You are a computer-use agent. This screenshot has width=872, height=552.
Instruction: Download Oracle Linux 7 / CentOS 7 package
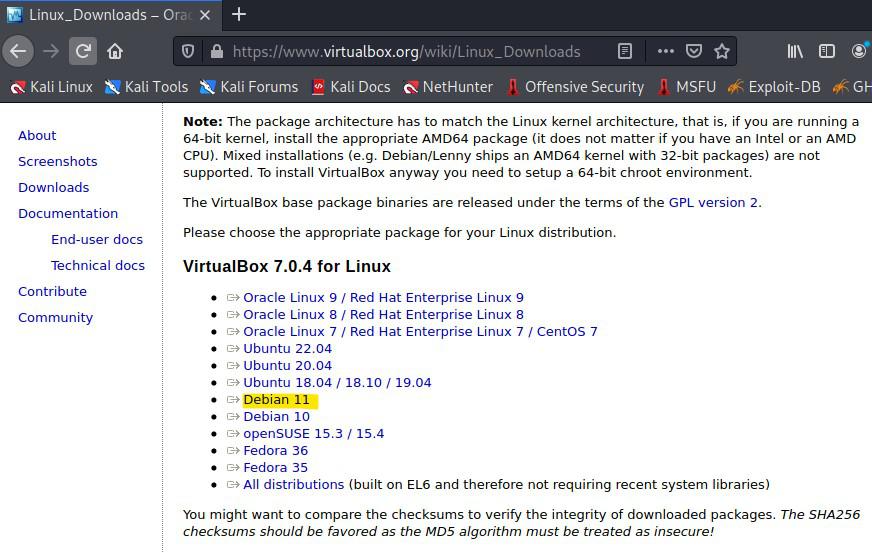point(420,332)
